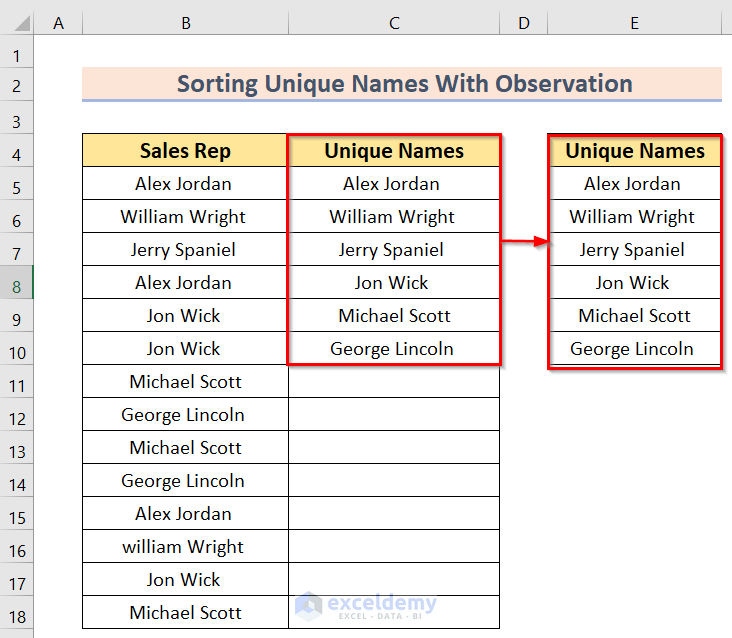Select column E header
The height and width of the screenshot is (638, 732).
tap(634, 23)
